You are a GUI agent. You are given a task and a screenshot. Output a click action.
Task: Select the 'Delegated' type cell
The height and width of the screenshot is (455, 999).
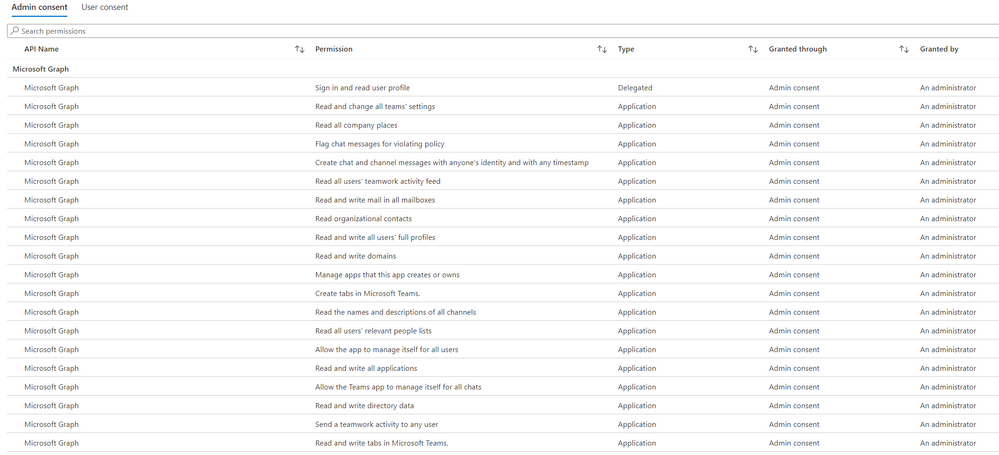[x=637, y=88]
